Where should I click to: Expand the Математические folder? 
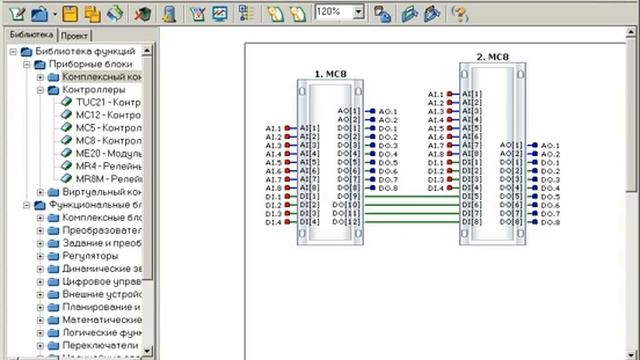[40, 320]
